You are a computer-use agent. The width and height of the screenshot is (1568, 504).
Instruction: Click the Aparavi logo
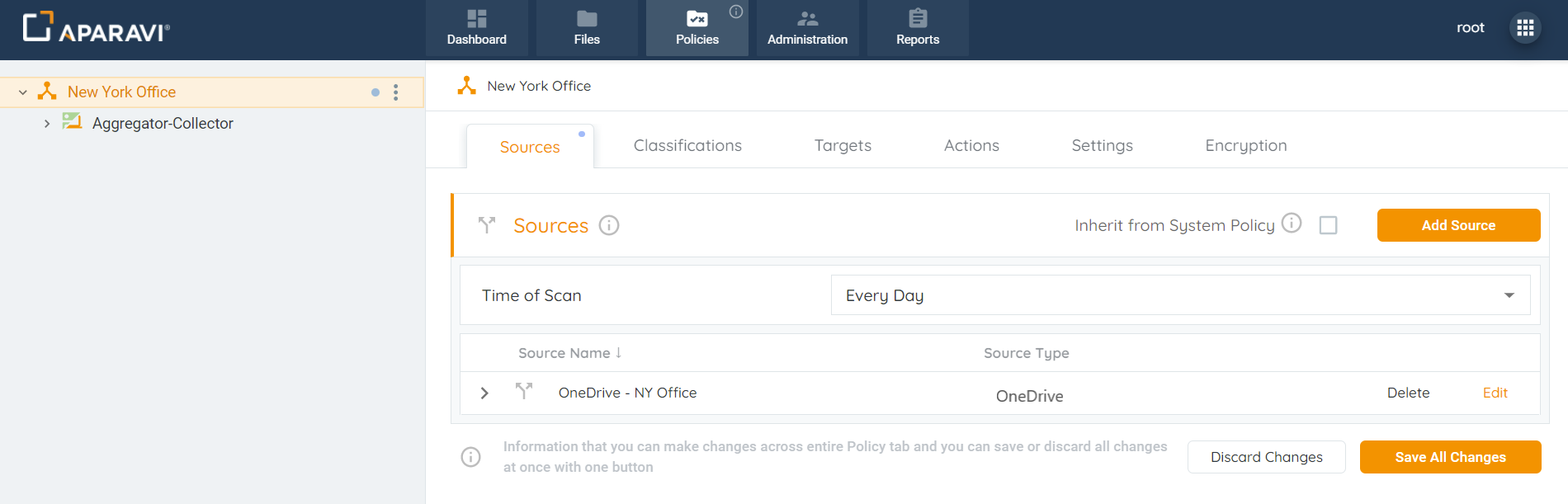96,28
